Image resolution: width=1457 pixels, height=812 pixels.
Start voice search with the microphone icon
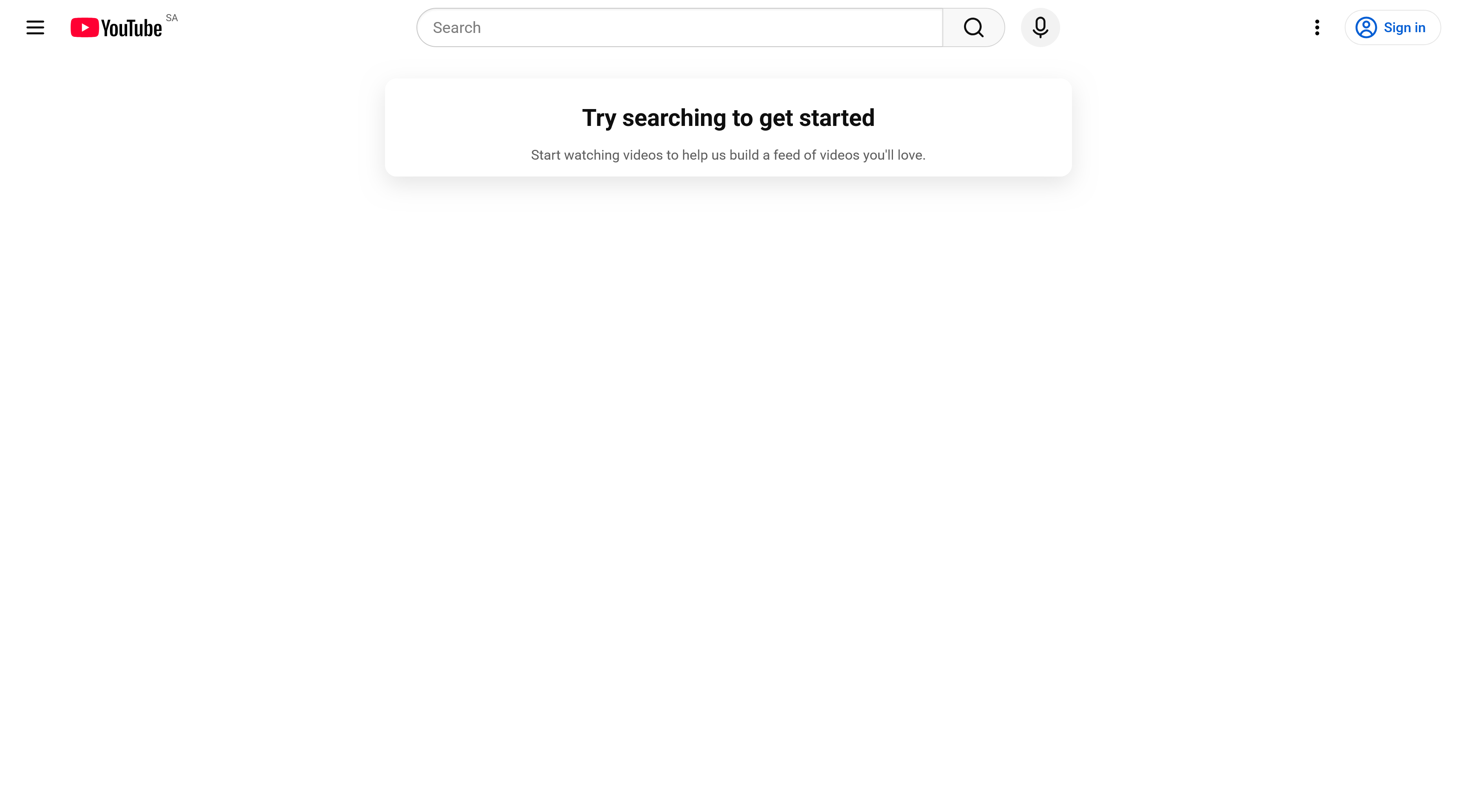tap(1040, 27)
